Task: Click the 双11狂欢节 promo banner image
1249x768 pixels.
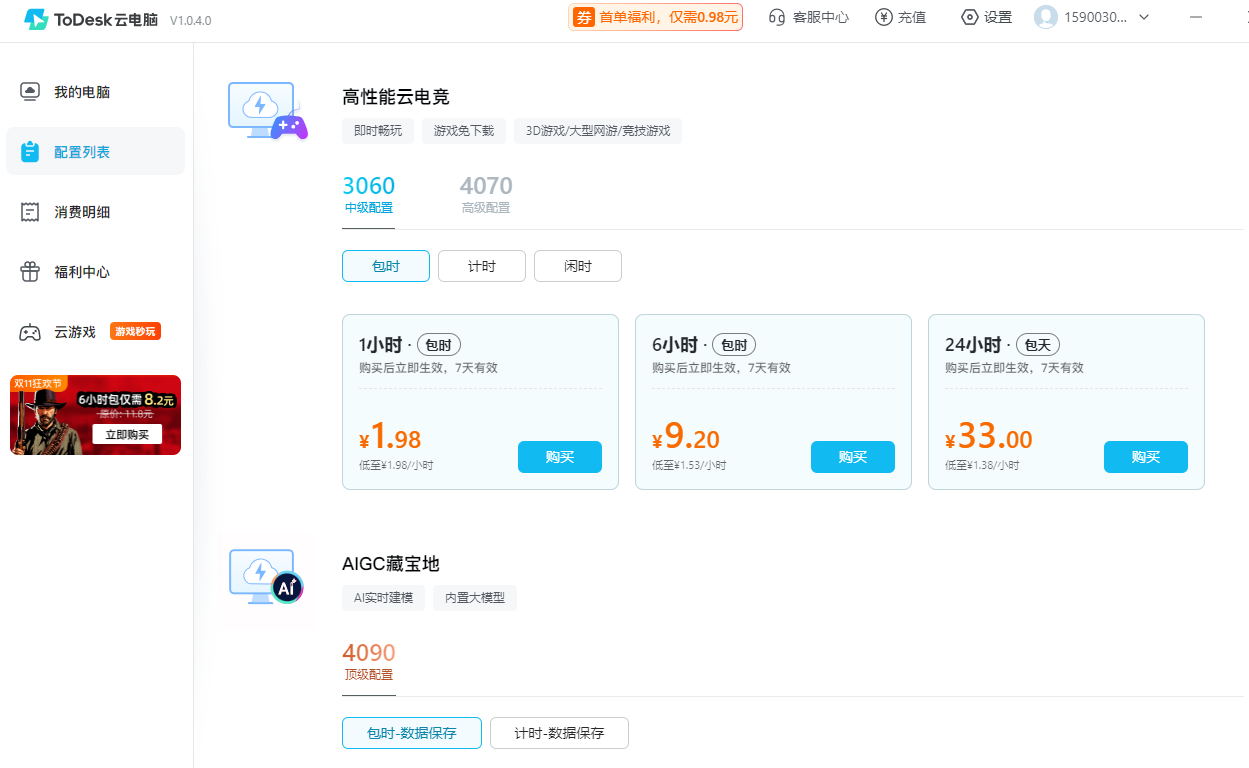Action: coord(95,415)
